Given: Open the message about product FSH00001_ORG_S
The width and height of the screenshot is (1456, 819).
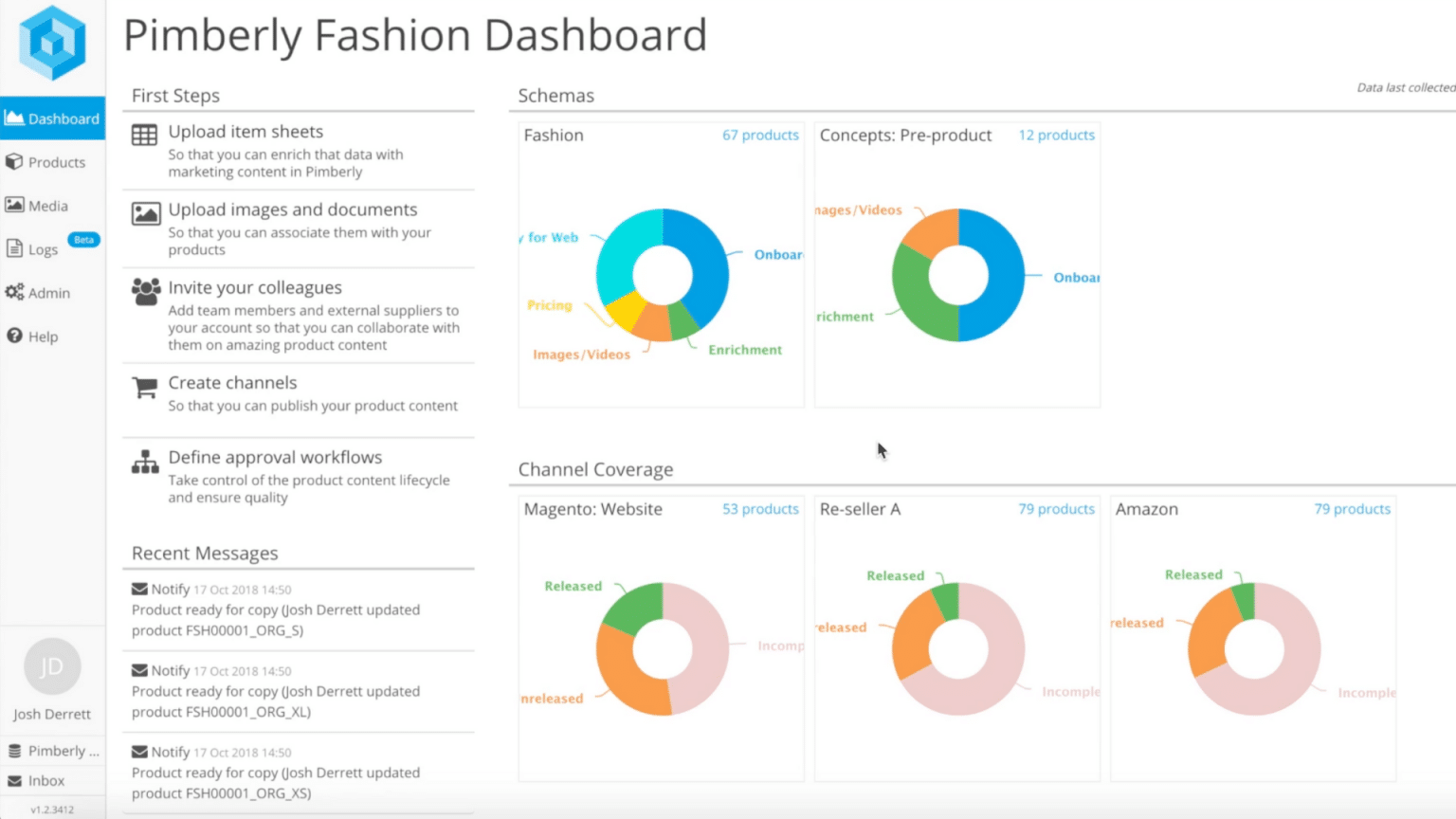Looking at the screenshot, I should coord(299,610).
